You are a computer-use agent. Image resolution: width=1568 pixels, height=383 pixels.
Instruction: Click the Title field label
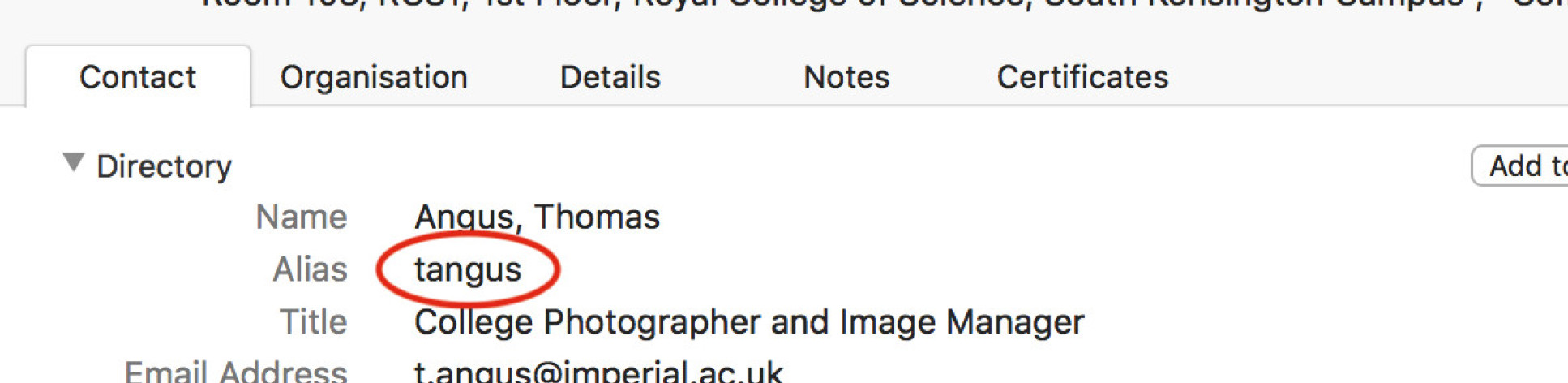[x=313, y=322]
